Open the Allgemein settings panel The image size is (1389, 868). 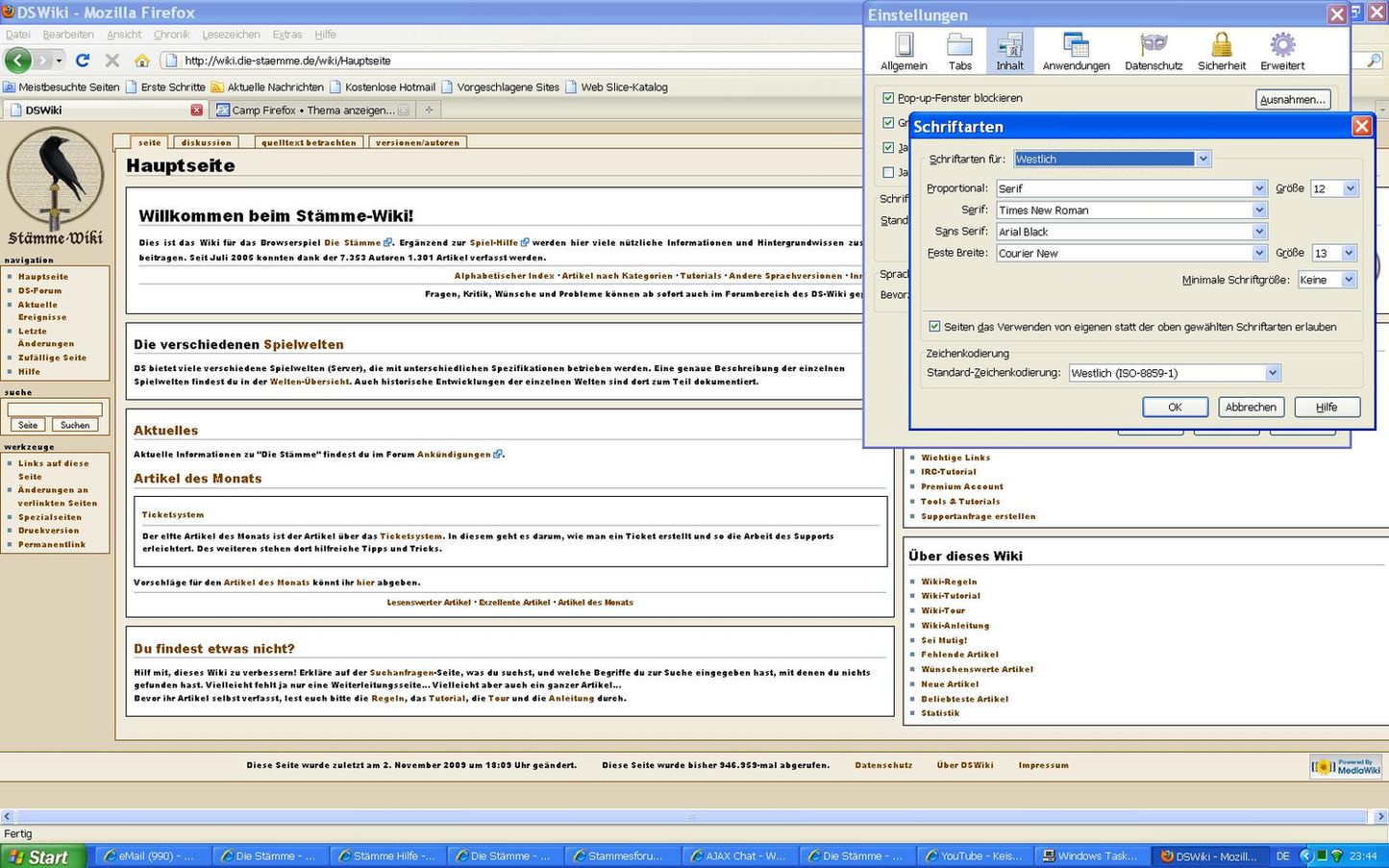click(904, 52)
